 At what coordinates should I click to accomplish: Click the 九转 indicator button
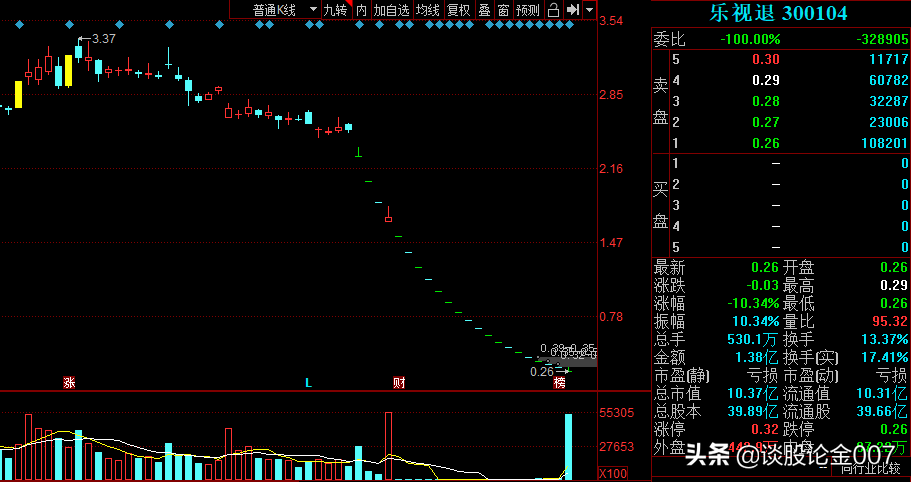(x=335, y=10)
